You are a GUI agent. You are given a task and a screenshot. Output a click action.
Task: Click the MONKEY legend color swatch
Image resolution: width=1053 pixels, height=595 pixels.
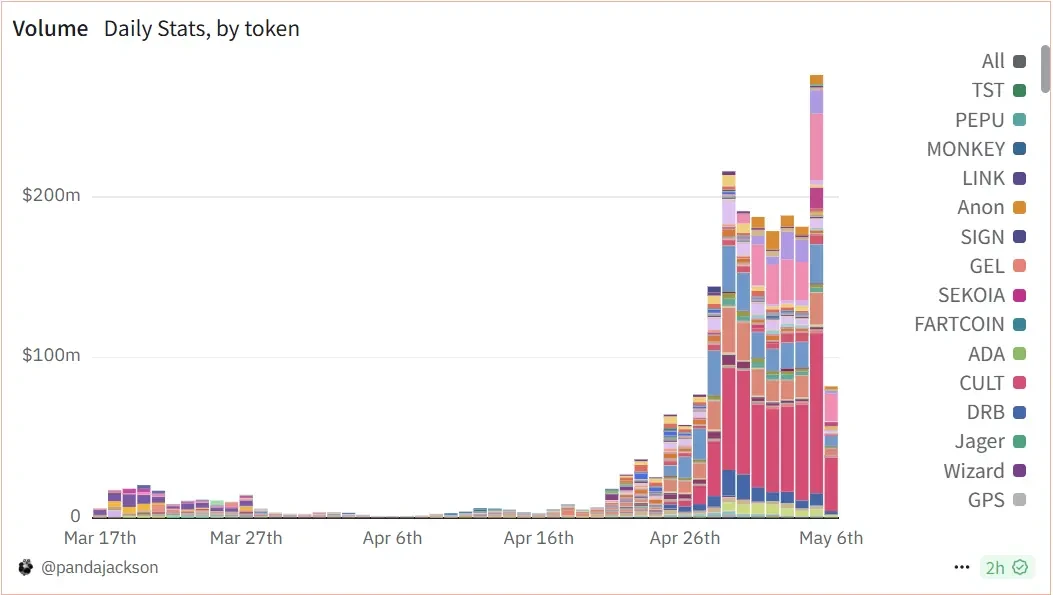tap(1019, 149)
